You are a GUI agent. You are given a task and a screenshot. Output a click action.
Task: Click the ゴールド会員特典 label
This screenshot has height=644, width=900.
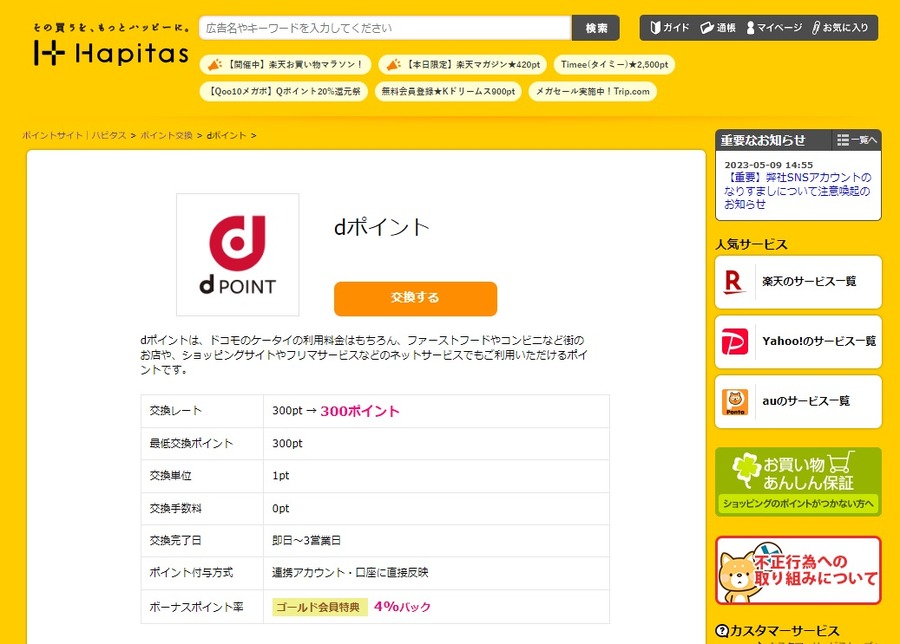(318, 607)
